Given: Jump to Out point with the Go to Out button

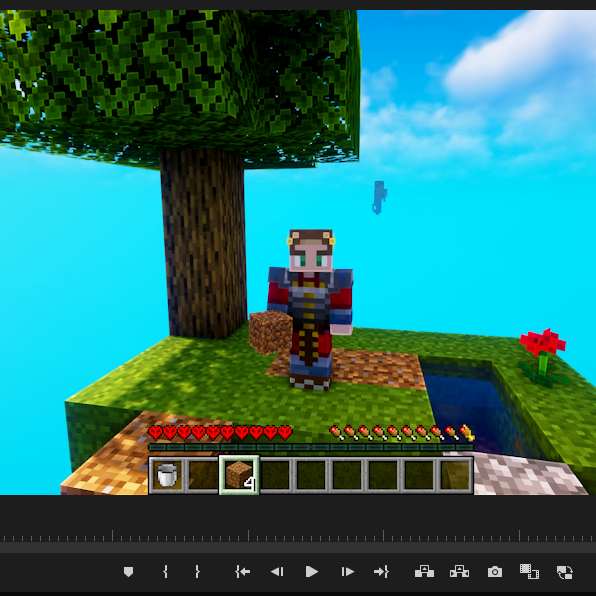Looking at the screenshot, I should tap(381, 572).
